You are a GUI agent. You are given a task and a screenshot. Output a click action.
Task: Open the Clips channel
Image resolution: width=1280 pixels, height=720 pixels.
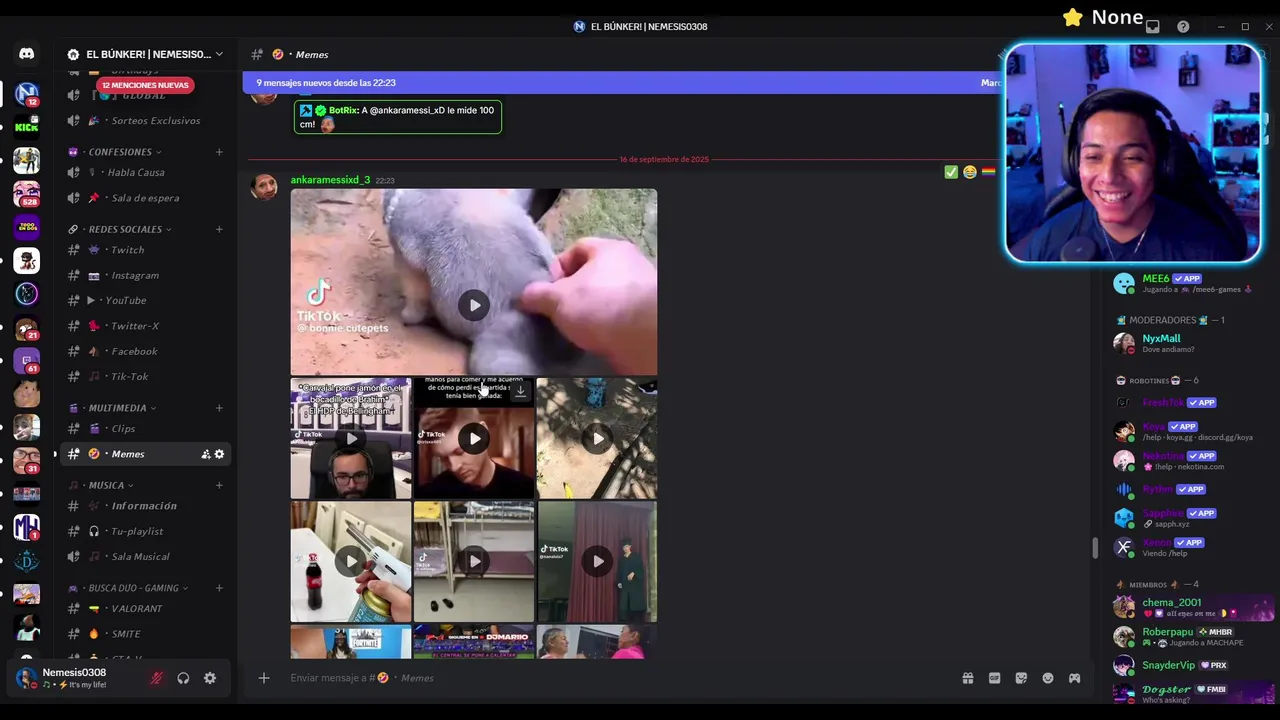(x=146, y=429)
